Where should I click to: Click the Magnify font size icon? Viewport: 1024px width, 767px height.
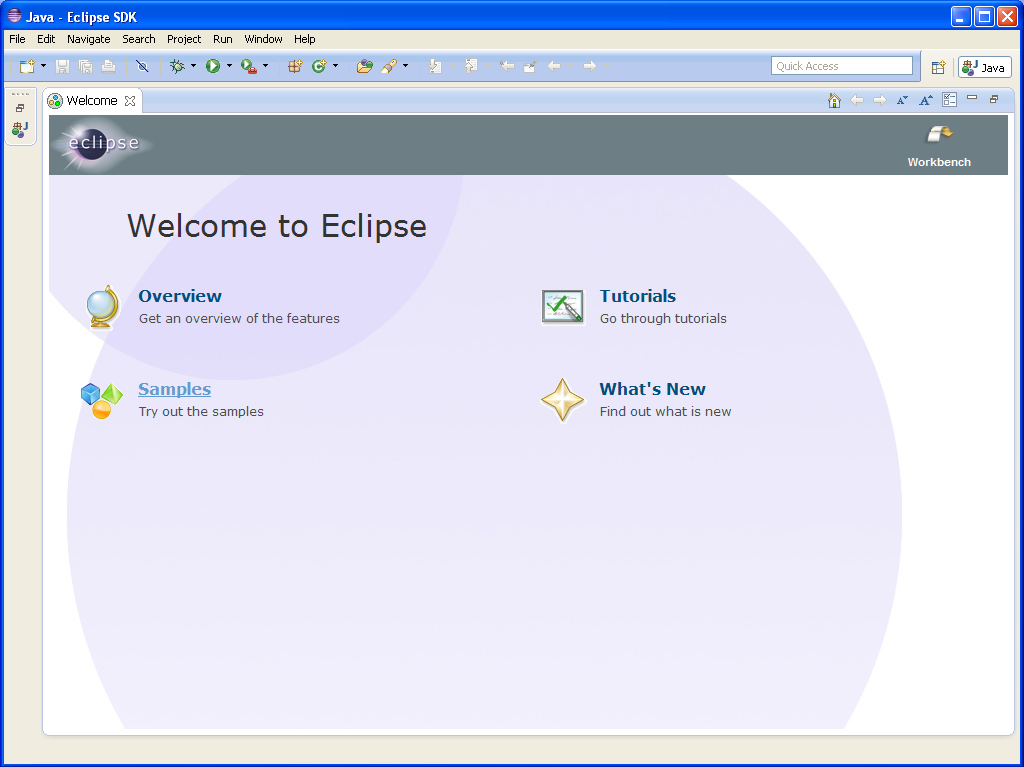926,100
